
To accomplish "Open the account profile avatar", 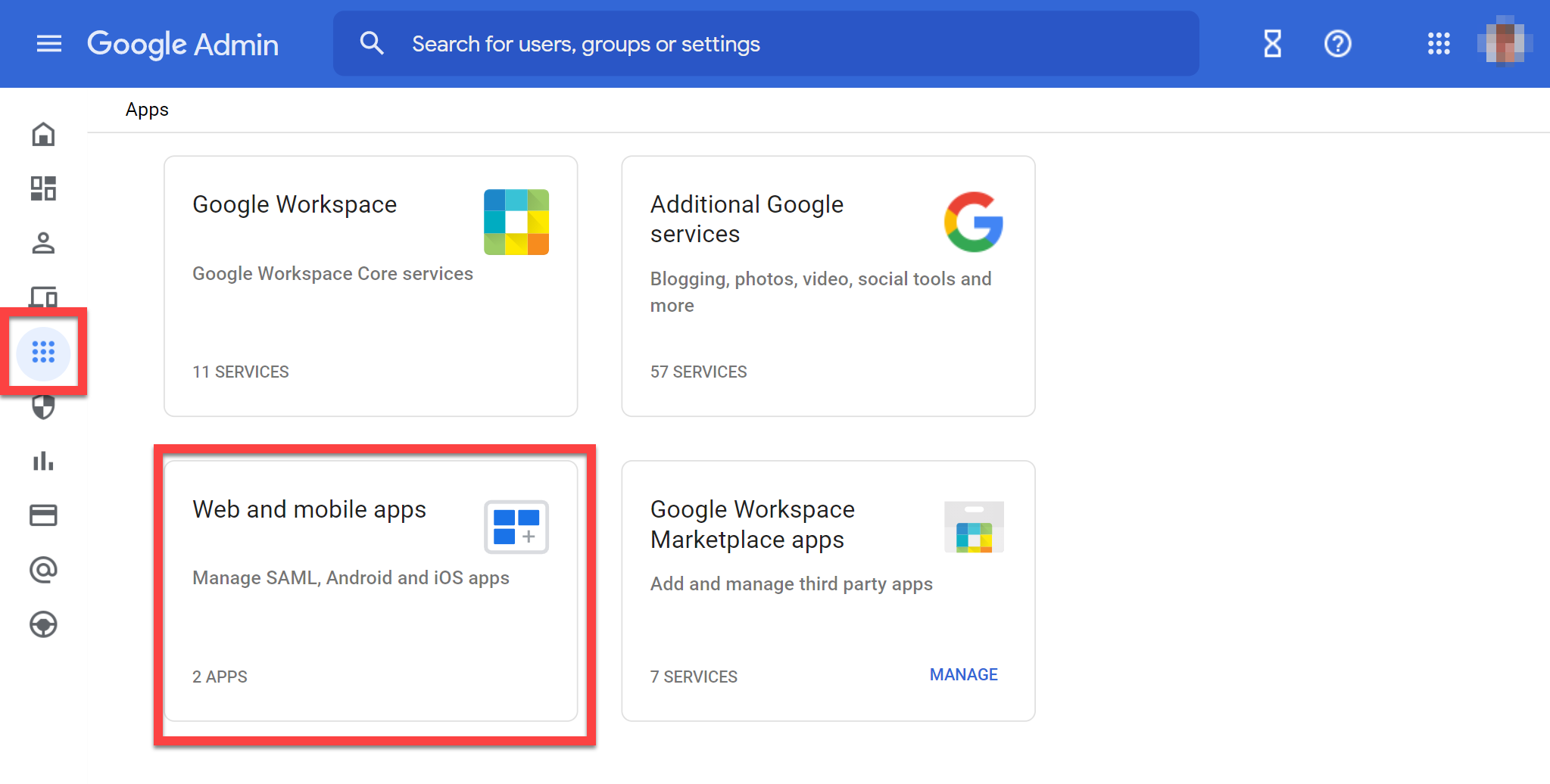I will click(x=1505, y=43).
